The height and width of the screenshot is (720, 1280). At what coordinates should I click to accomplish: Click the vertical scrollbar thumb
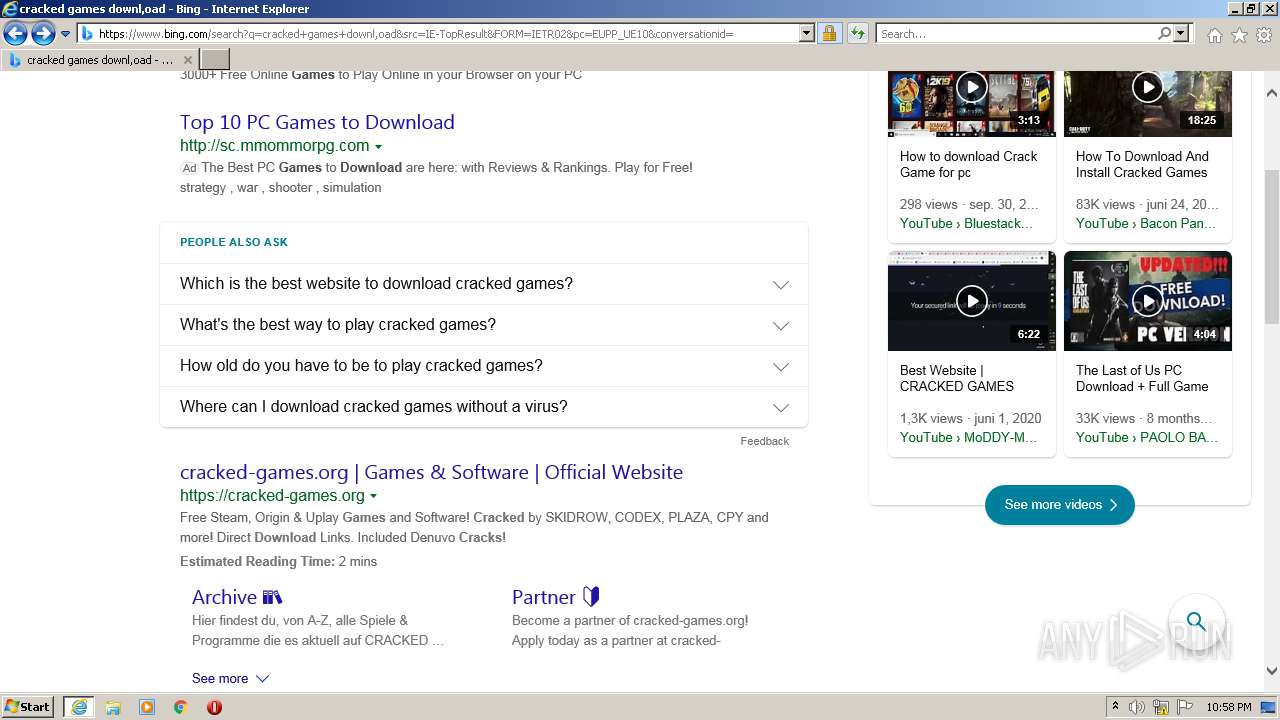[1272, 247]
